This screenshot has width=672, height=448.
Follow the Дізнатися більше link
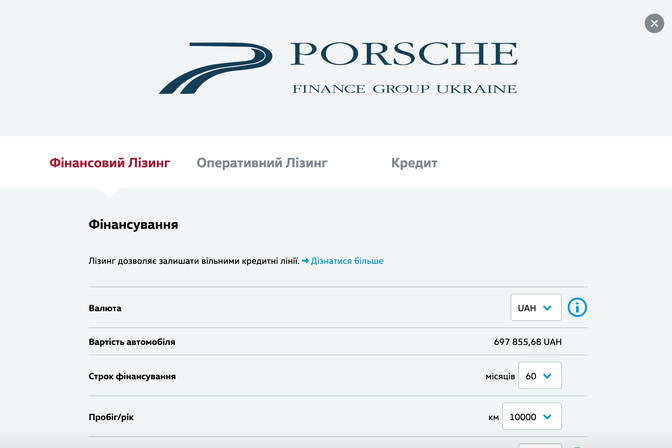point(347,261)
